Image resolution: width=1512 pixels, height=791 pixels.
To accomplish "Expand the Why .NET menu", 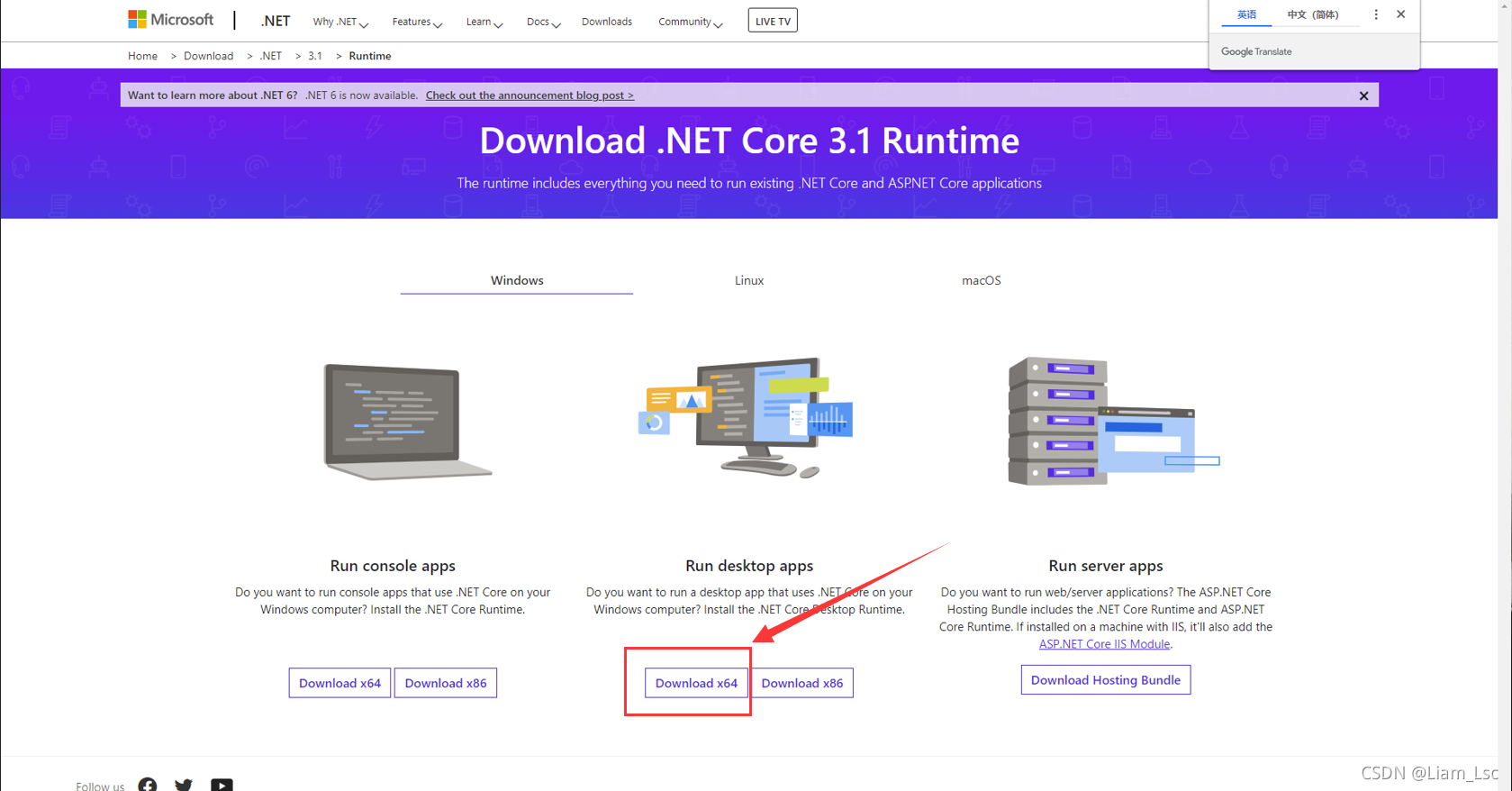I will [x=340, y=22].
